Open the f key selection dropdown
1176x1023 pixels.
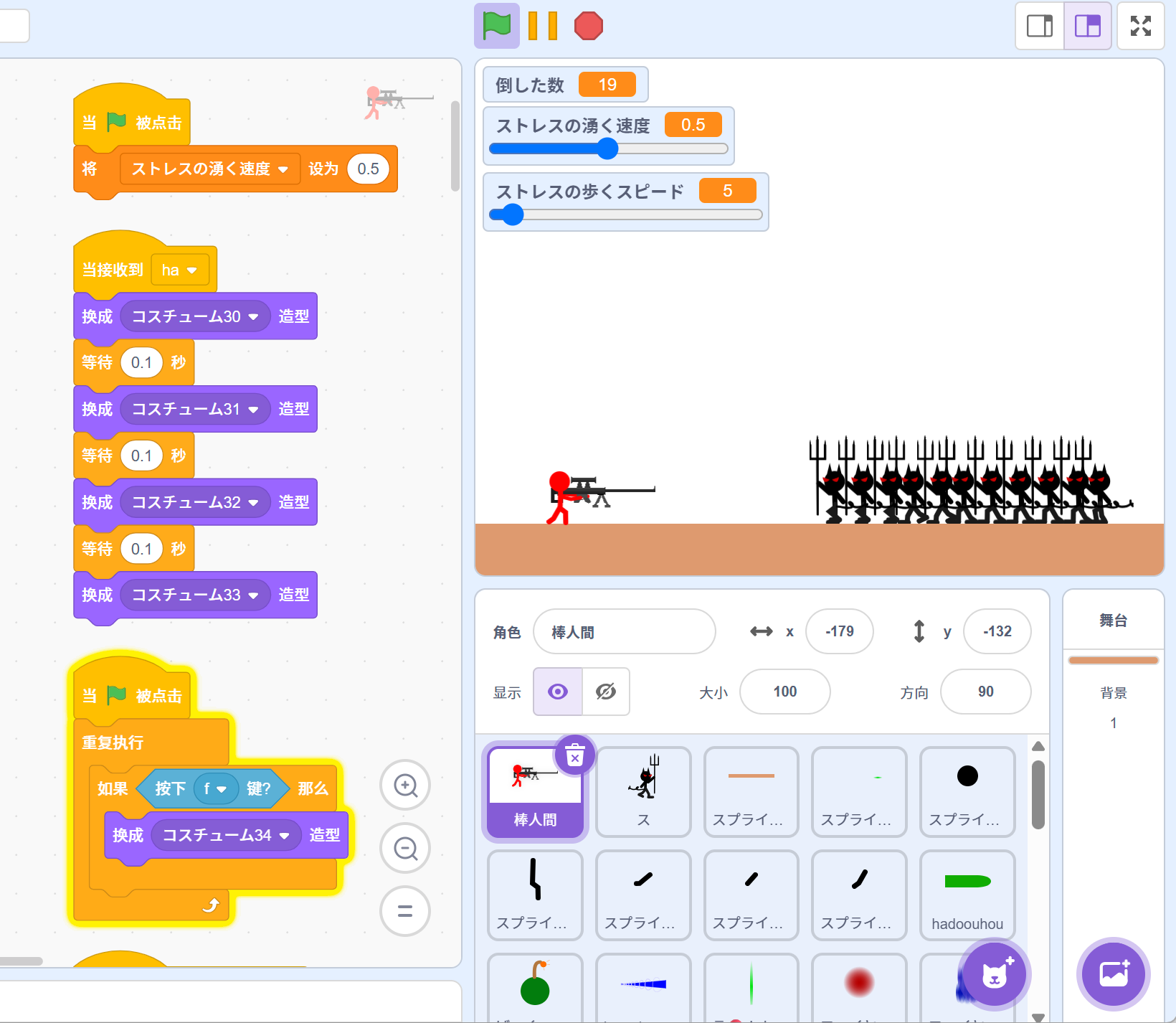[x=222, y=789]
